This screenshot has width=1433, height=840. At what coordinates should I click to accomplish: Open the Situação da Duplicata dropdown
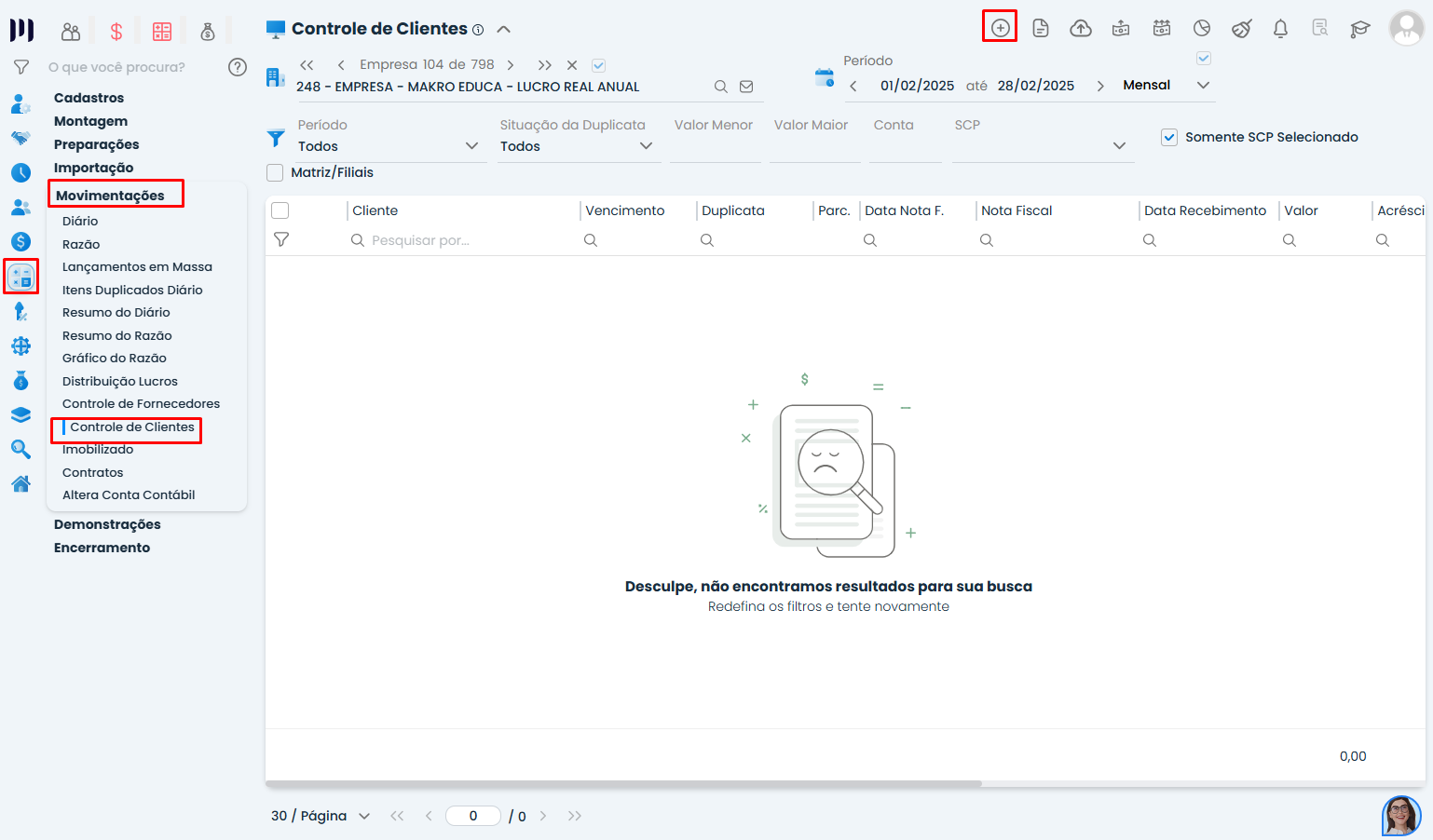pyautogui.click(x=576, y=146)
